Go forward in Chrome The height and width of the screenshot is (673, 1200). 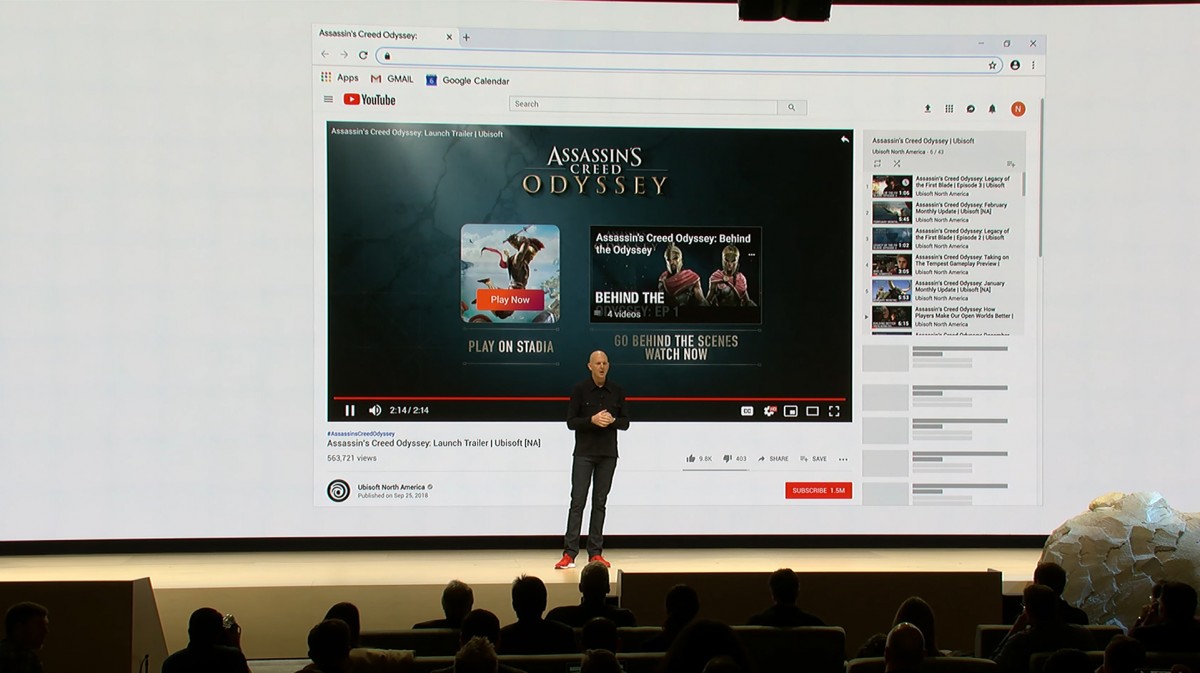coord(343,55)
